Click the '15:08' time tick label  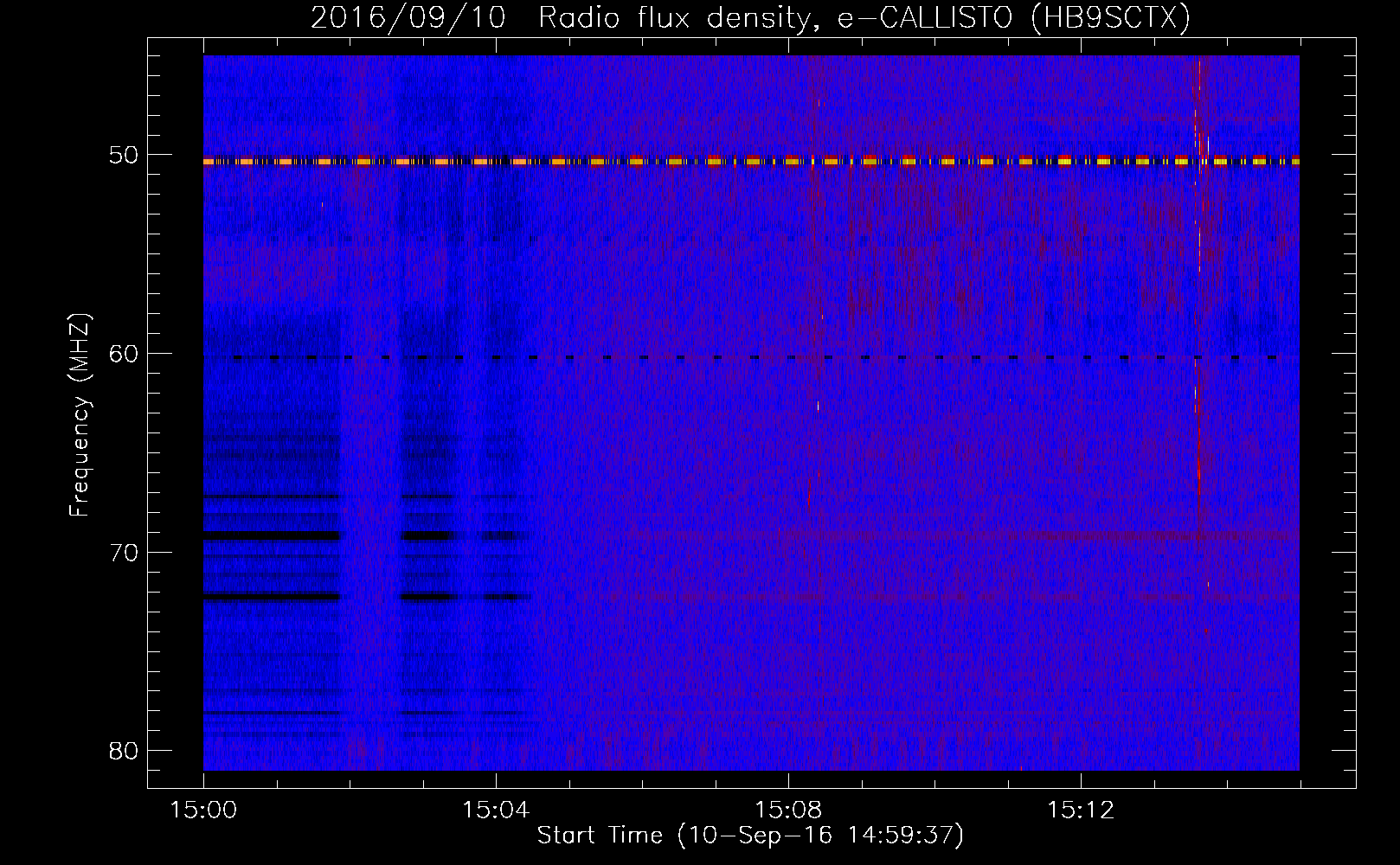788,811
